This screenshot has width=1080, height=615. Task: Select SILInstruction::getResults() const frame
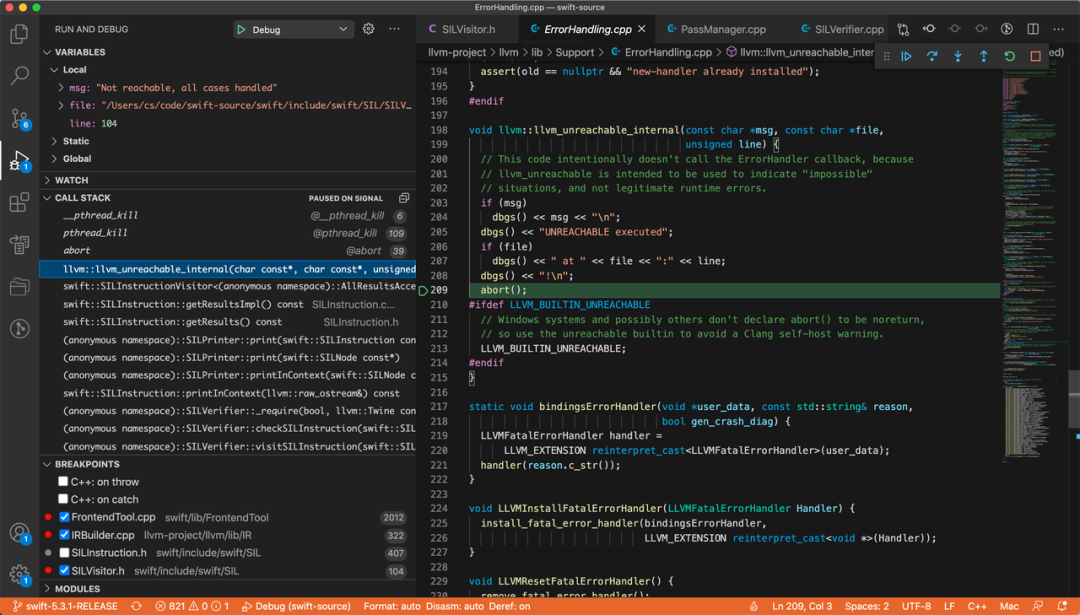coord(228,322)
